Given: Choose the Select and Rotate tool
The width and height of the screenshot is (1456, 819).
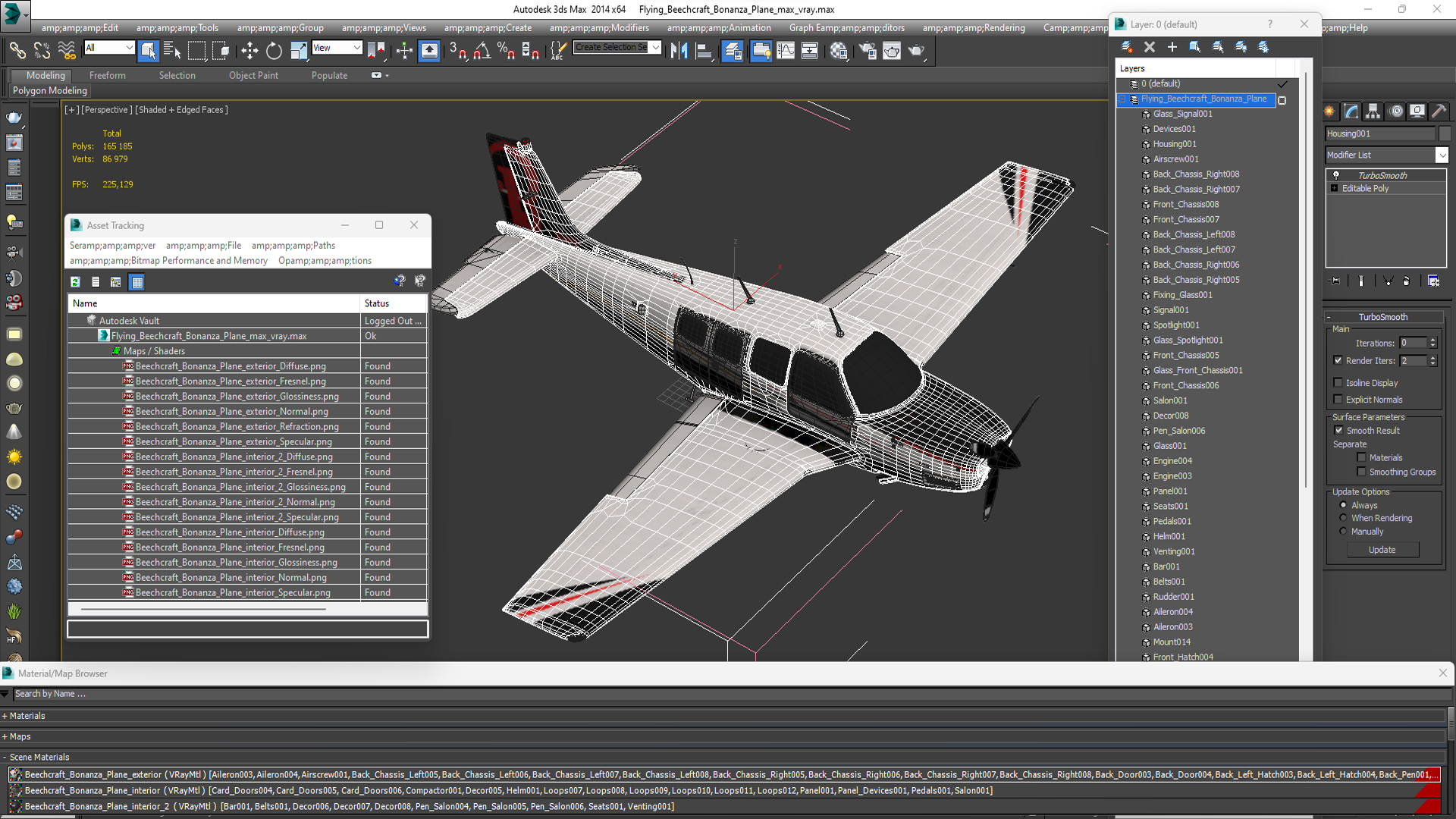Looking at the screenshot, I should (x=274, y=51).
